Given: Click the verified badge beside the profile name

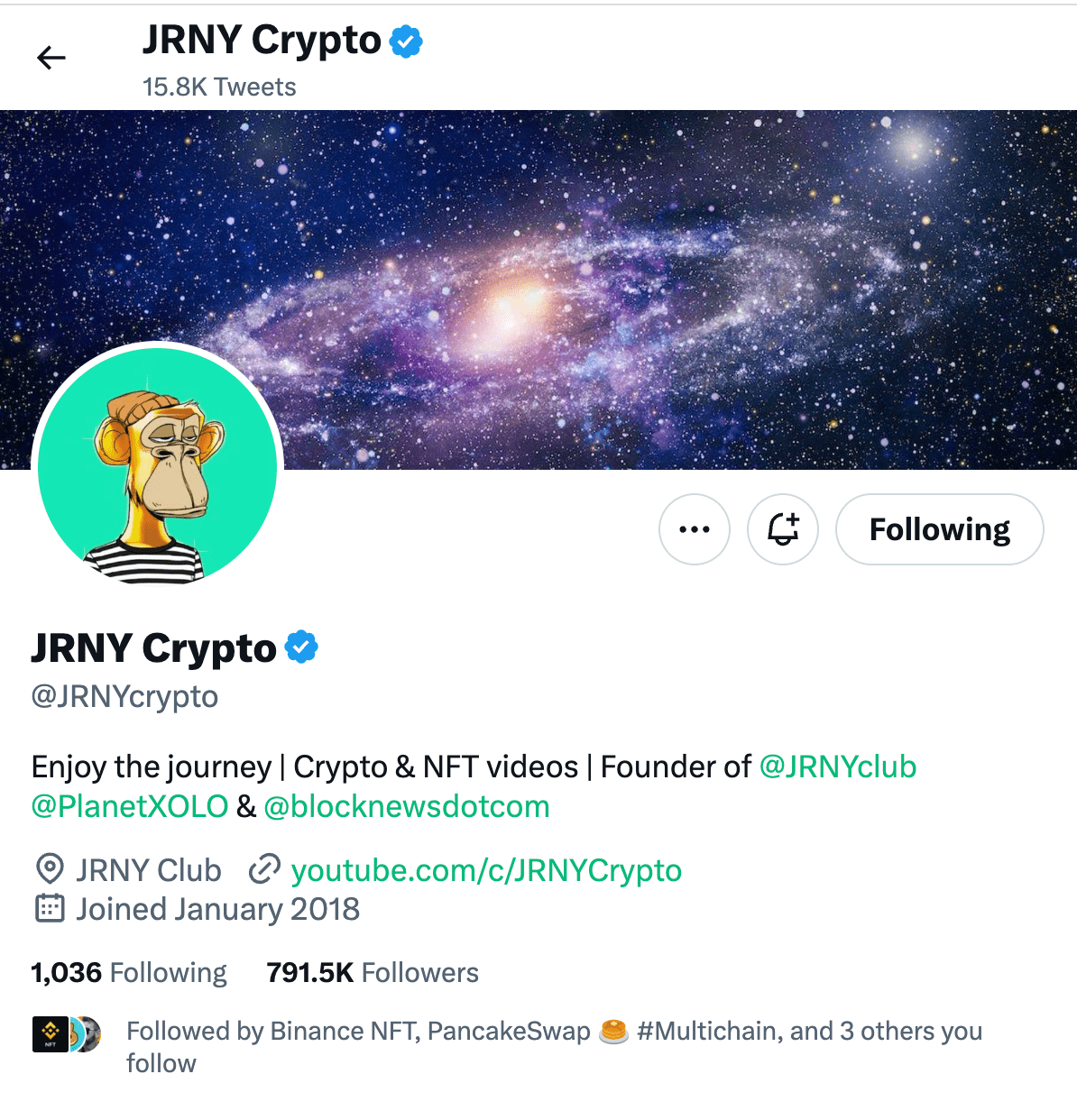Looking at the screenshot, I should (x=301, y=647).
